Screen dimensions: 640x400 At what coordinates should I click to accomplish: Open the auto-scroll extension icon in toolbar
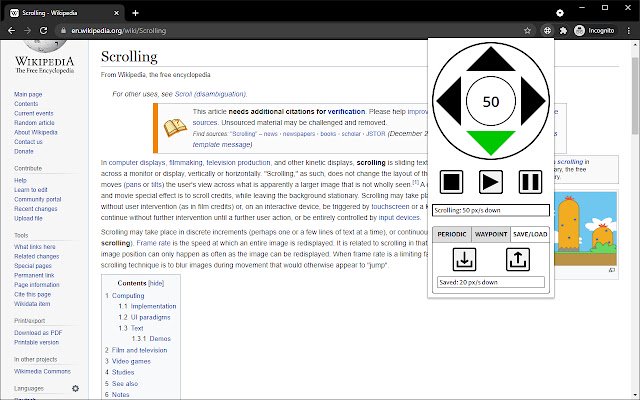pos(547,31)
